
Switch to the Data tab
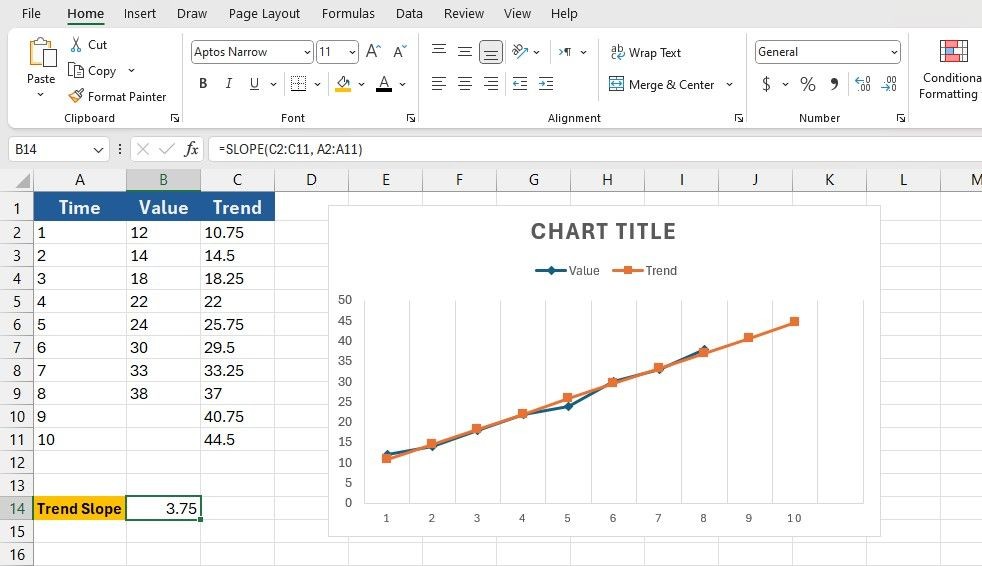(x=409, y=13)
